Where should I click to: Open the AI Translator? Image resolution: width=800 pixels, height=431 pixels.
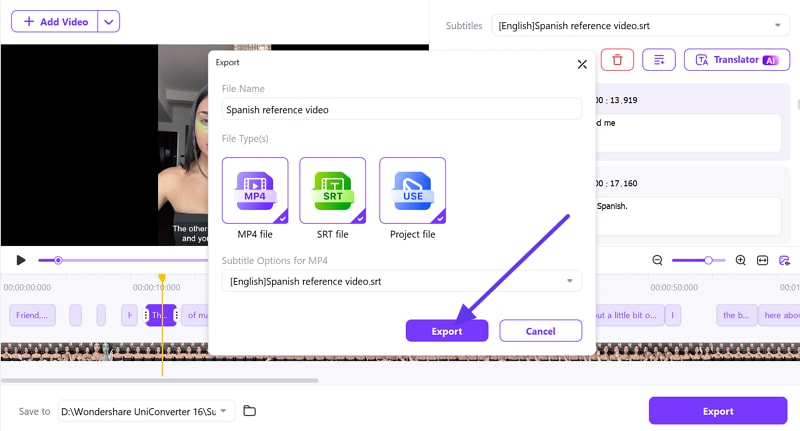pyautogui.click(x=737, y=60)
